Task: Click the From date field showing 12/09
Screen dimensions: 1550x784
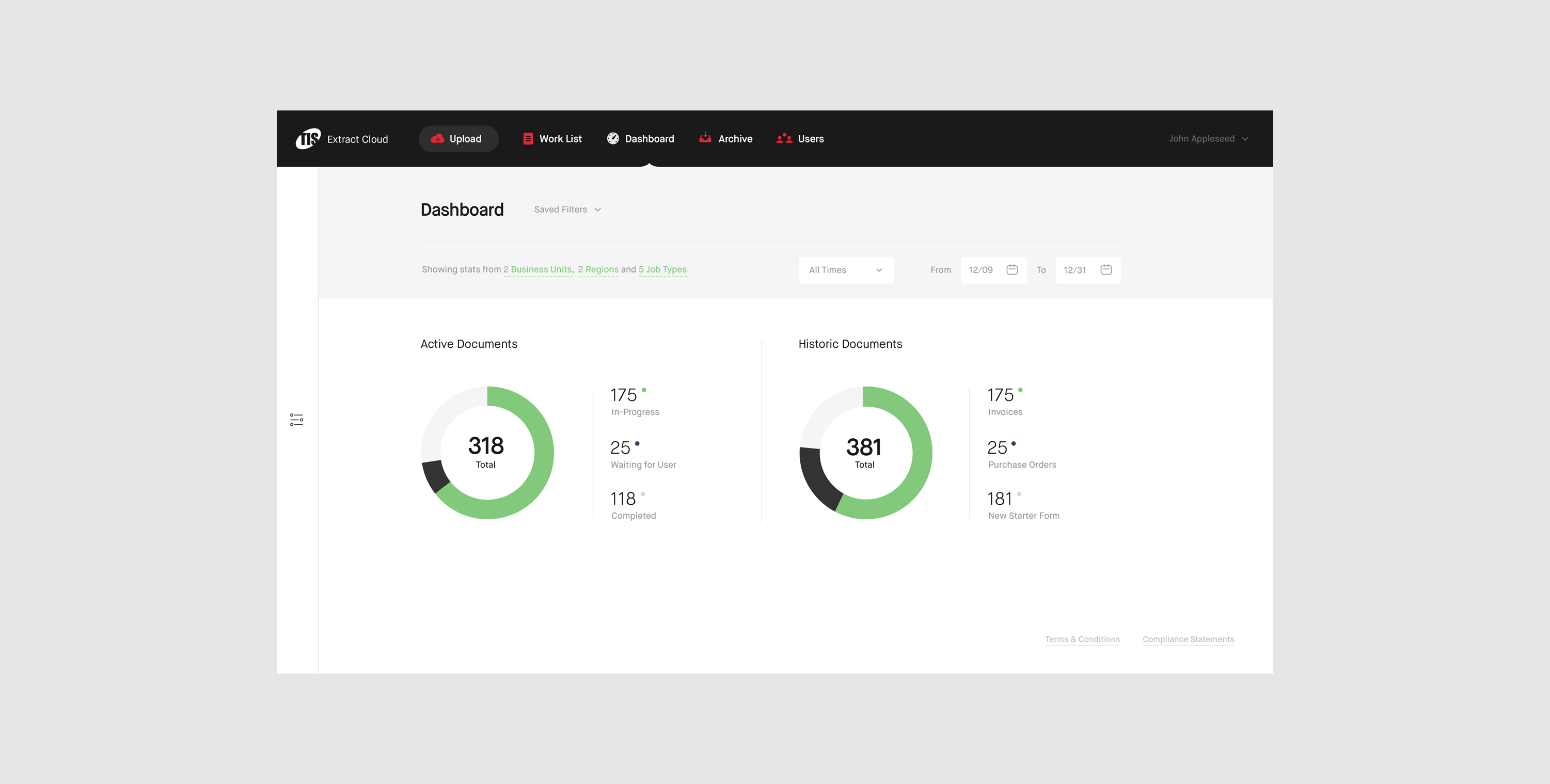Action: 981,270
